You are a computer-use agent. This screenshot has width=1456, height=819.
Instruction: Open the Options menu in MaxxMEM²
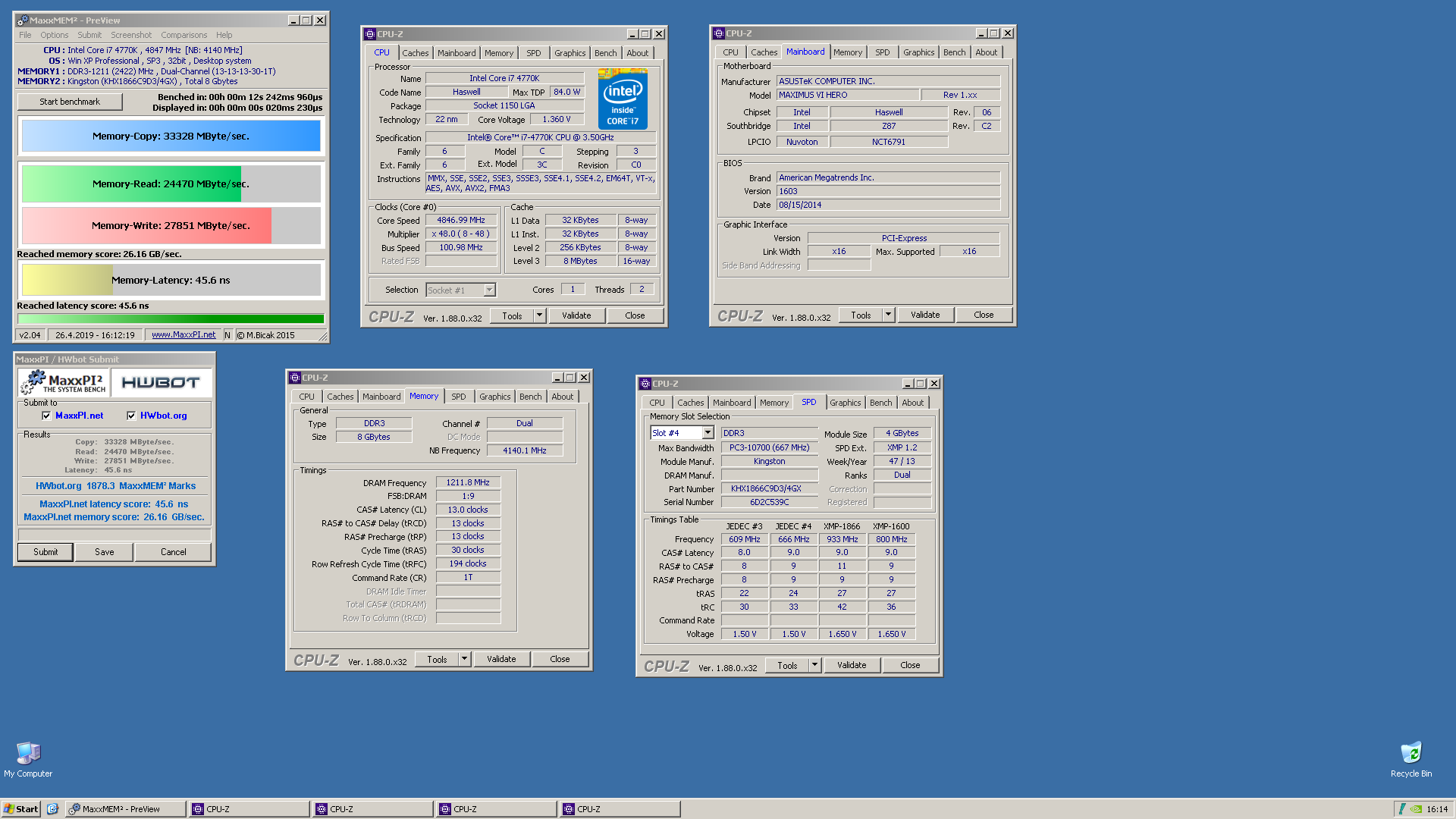(x=55, y=35)
